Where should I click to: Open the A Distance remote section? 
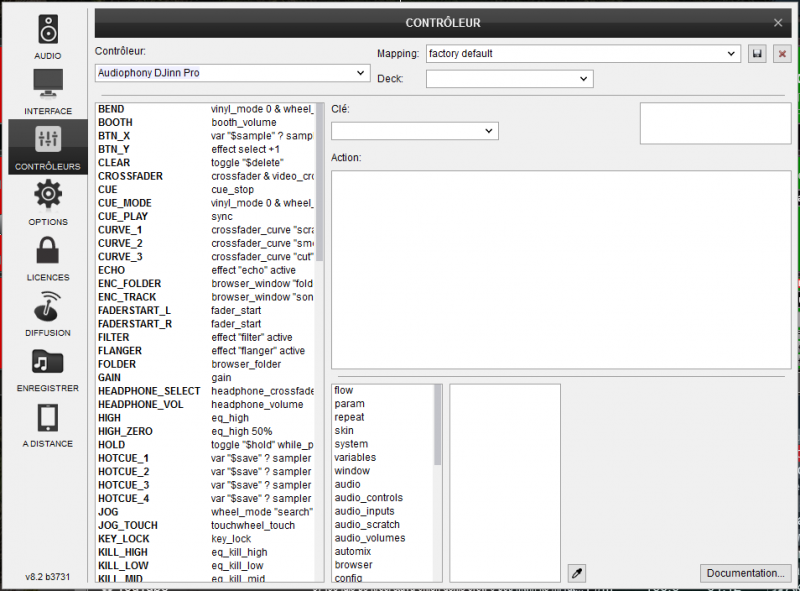[x=47, y=423]
